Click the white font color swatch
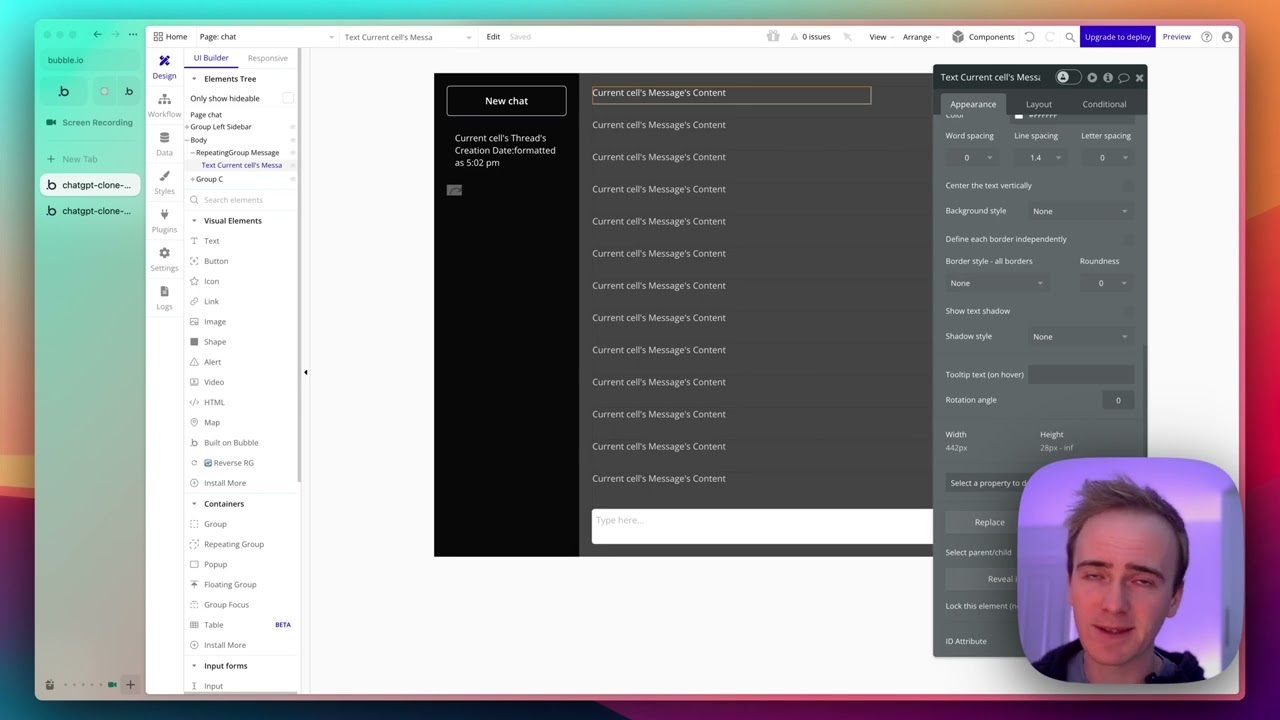1280x720 pixels. point(1018,117)
